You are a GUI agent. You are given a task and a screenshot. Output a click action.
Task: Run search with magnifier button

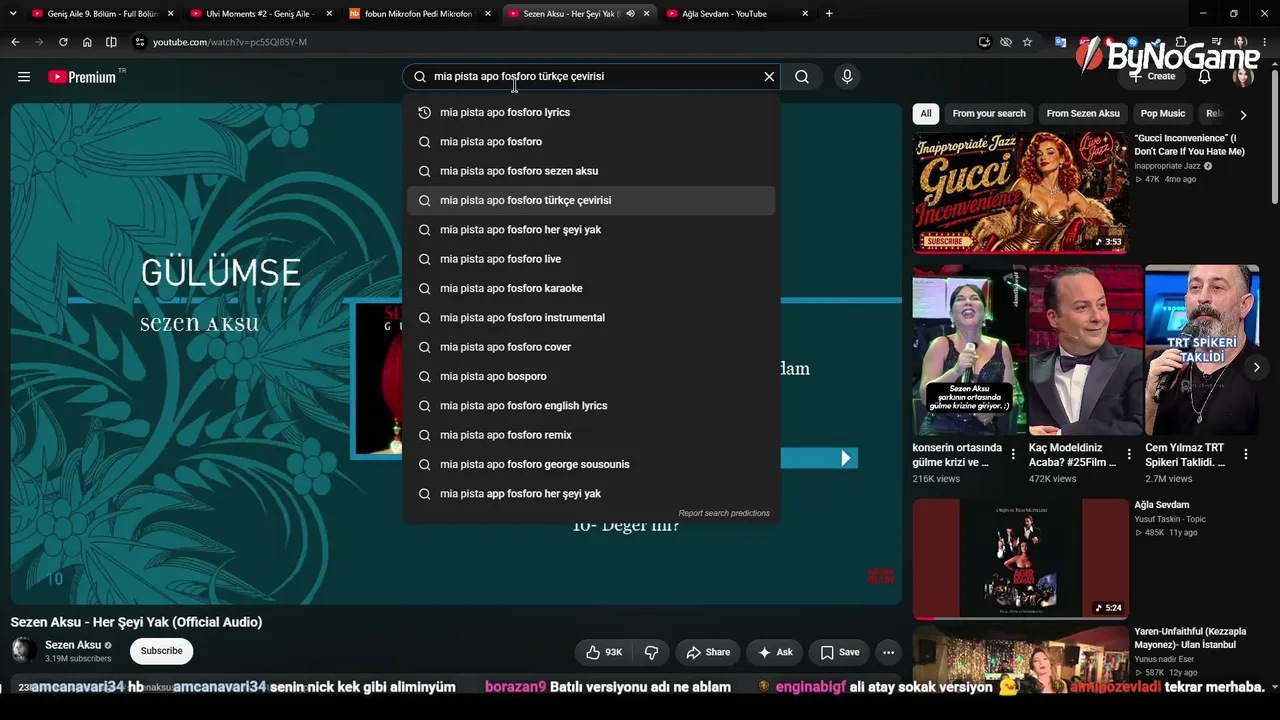coord(802,77)
